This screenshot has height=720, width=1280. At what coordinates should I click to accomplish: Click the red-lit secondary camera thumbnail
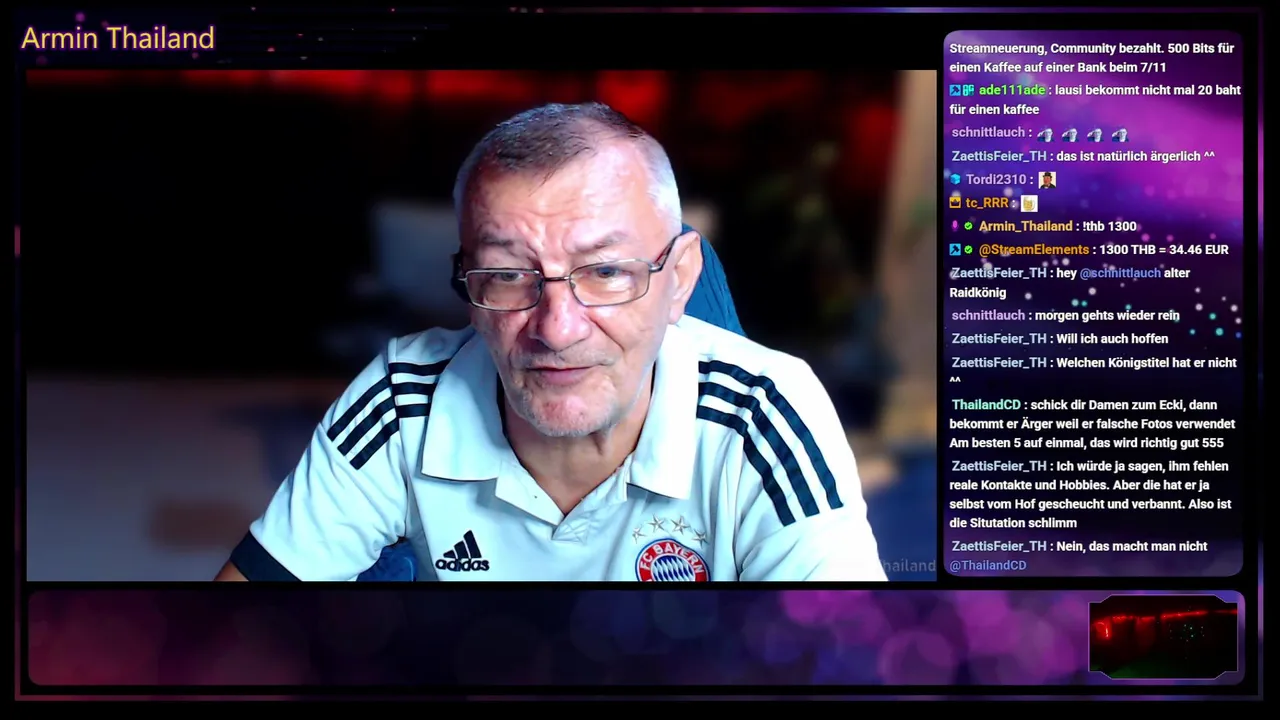click(x=1163, y=635)
